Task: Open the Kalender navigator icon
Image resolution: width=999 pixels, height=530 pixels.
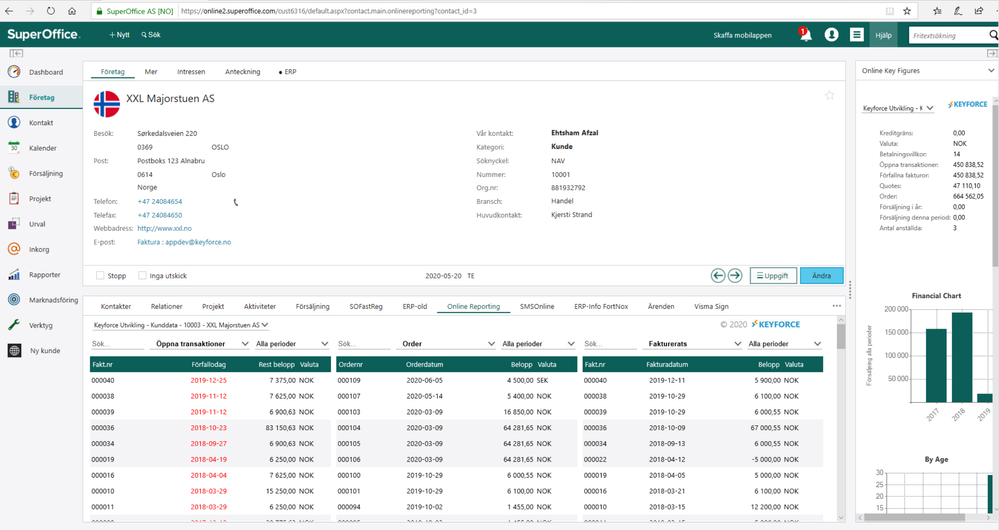Action: tap(14, 148)
